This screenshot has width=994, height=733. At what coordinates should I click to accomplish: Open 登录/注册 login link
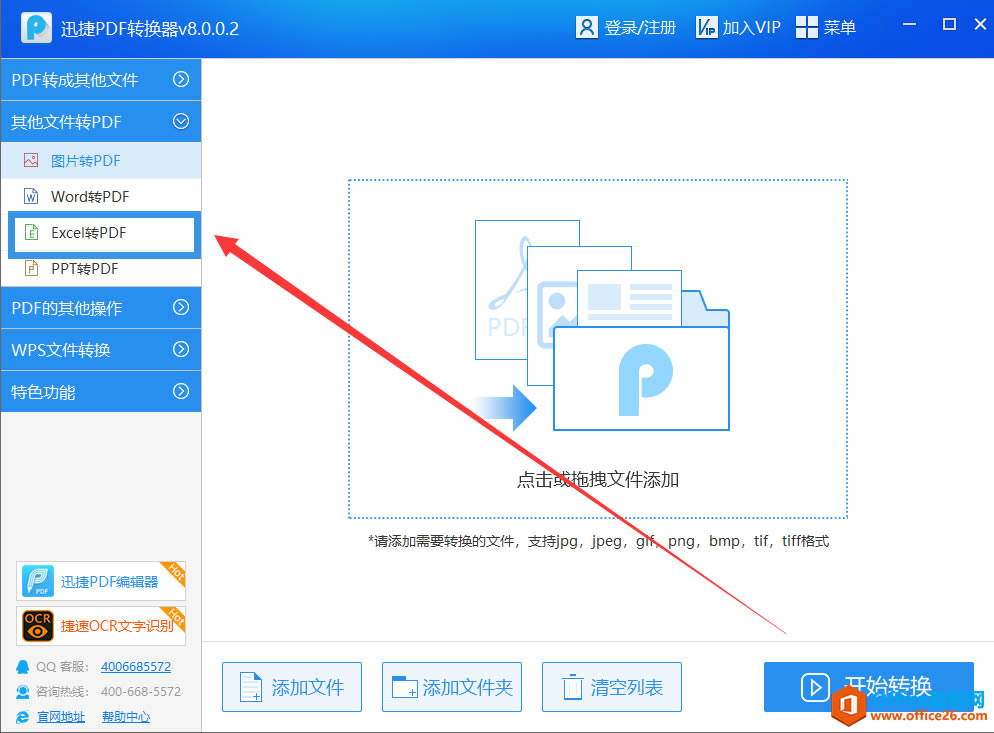640,28
